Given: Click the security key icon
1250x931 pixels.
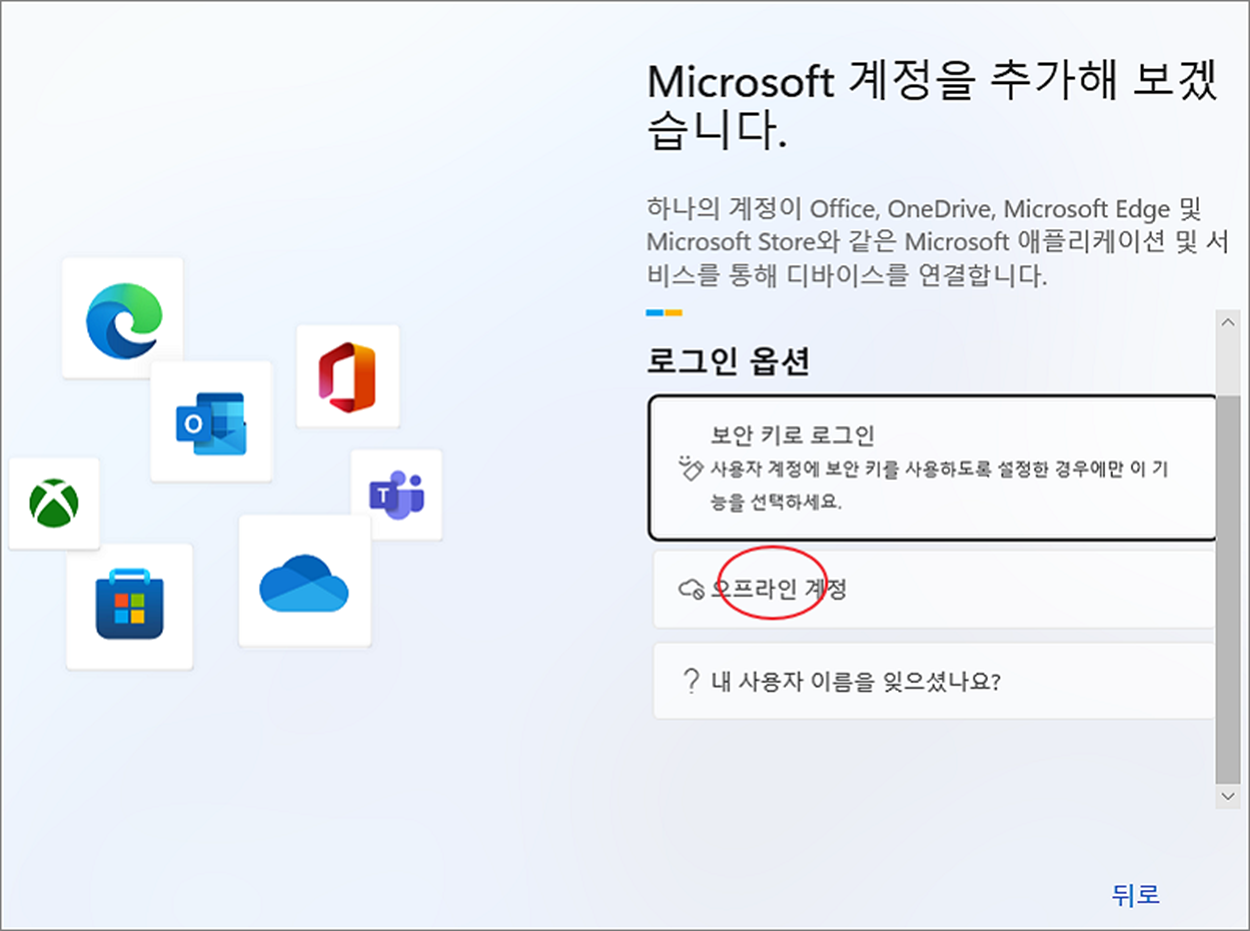Looking at the screenshot, I should (x=691, y=467).
